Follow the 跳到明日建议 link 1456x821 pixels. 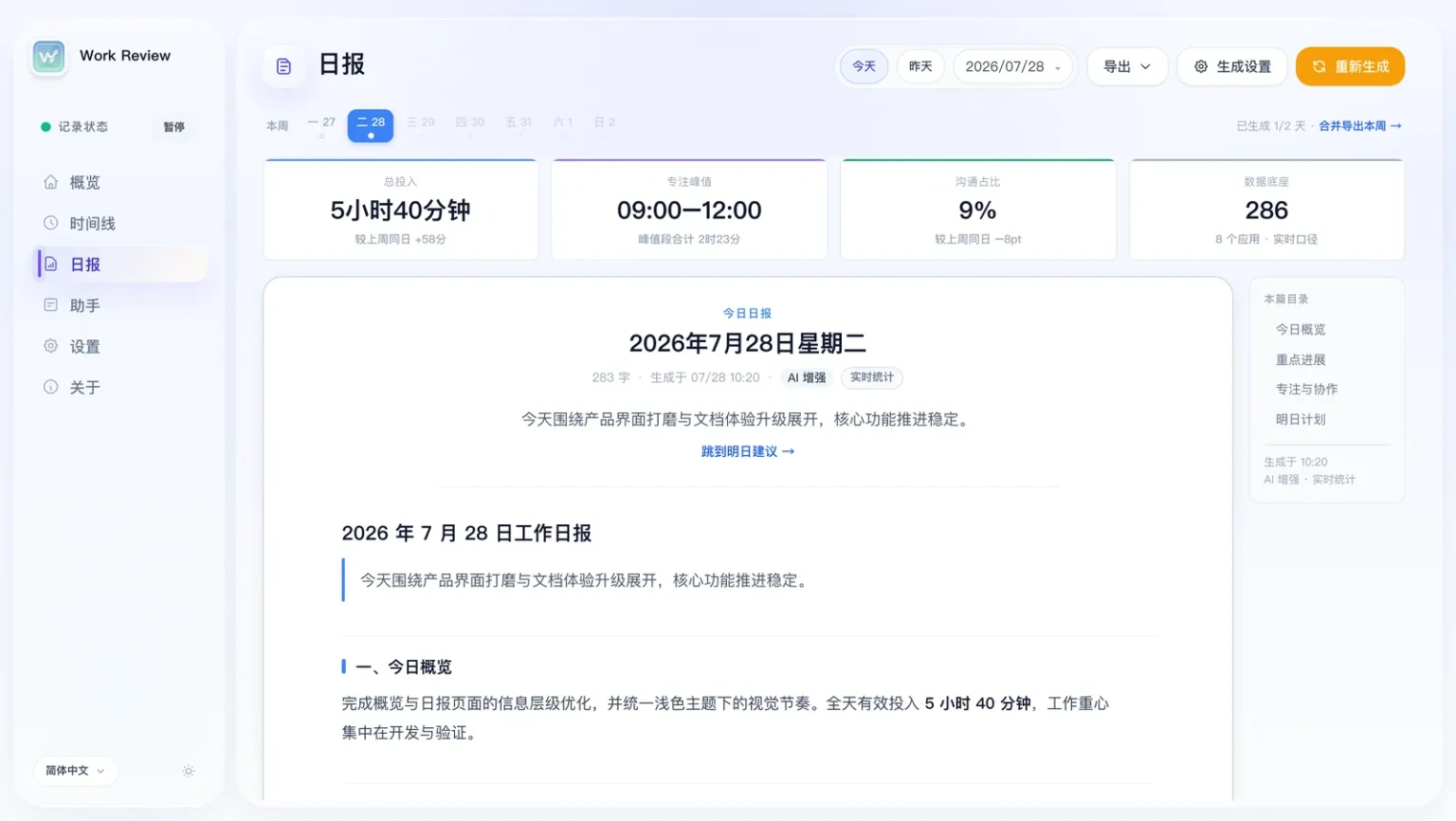pyautogui.click(x=748, y=451)
